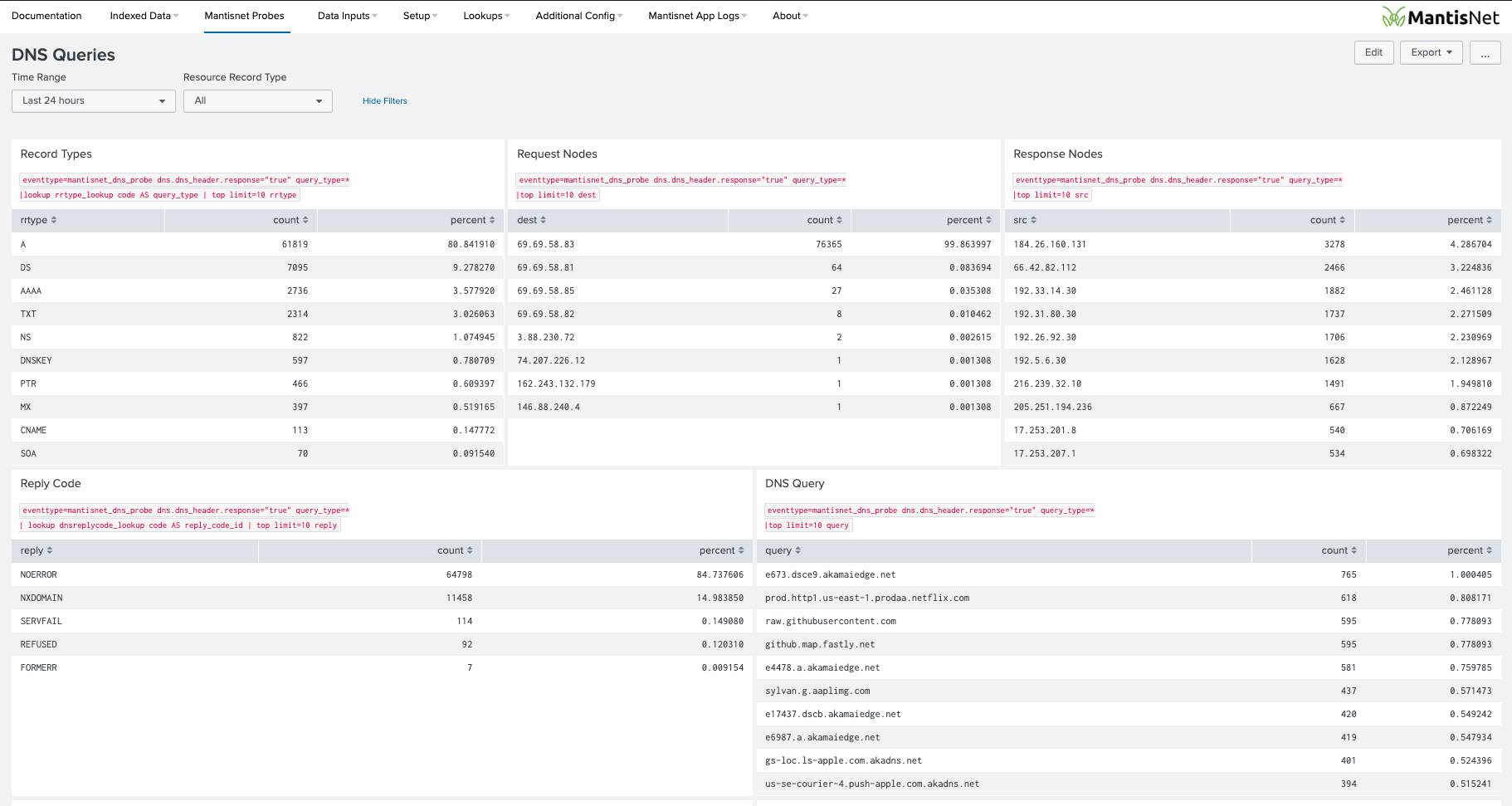Image resolution: width=1512 pixels, height=806 pixels.
Task: Click the Response Nodes search query
Action: 1178,188
